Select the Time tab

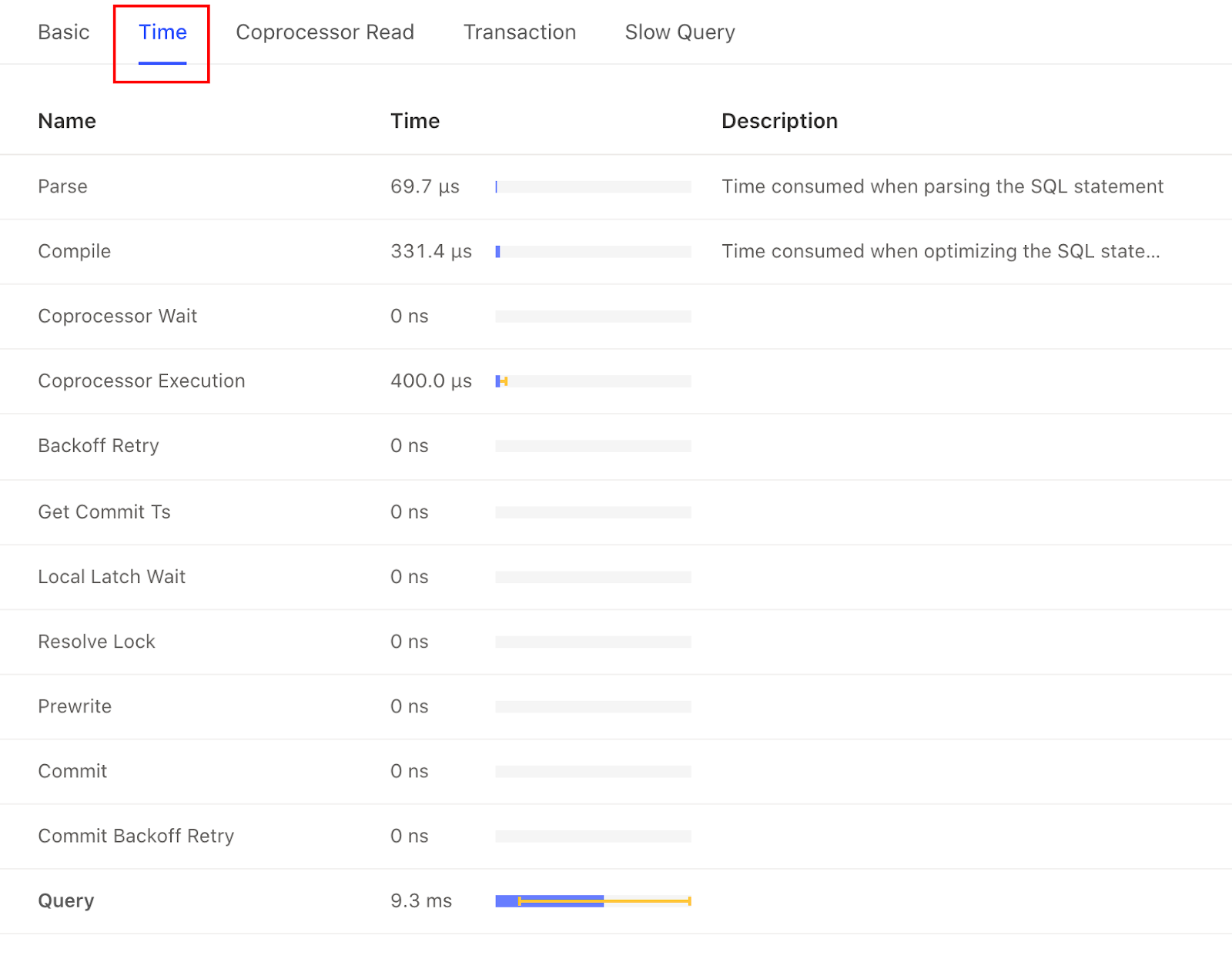162,32
